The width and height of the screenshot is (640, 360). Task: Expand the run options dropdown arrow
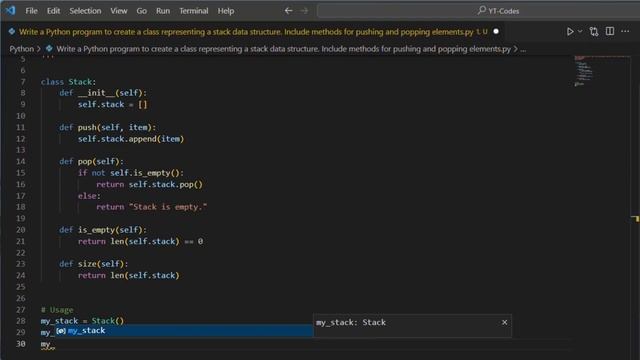click(x=580, y=31)
